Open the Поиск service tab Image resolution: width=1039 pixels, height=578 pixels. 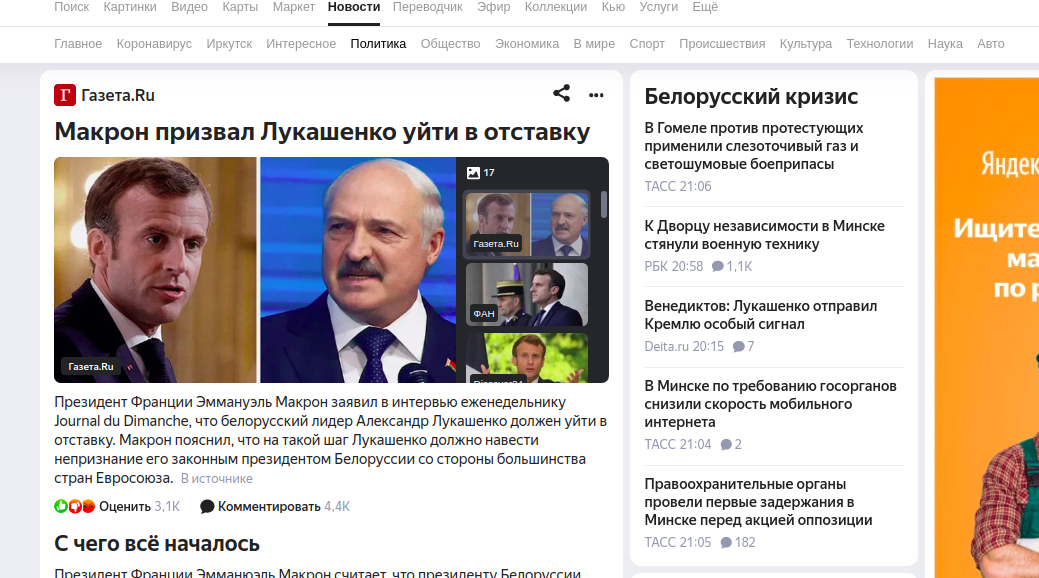coord(72,7)
